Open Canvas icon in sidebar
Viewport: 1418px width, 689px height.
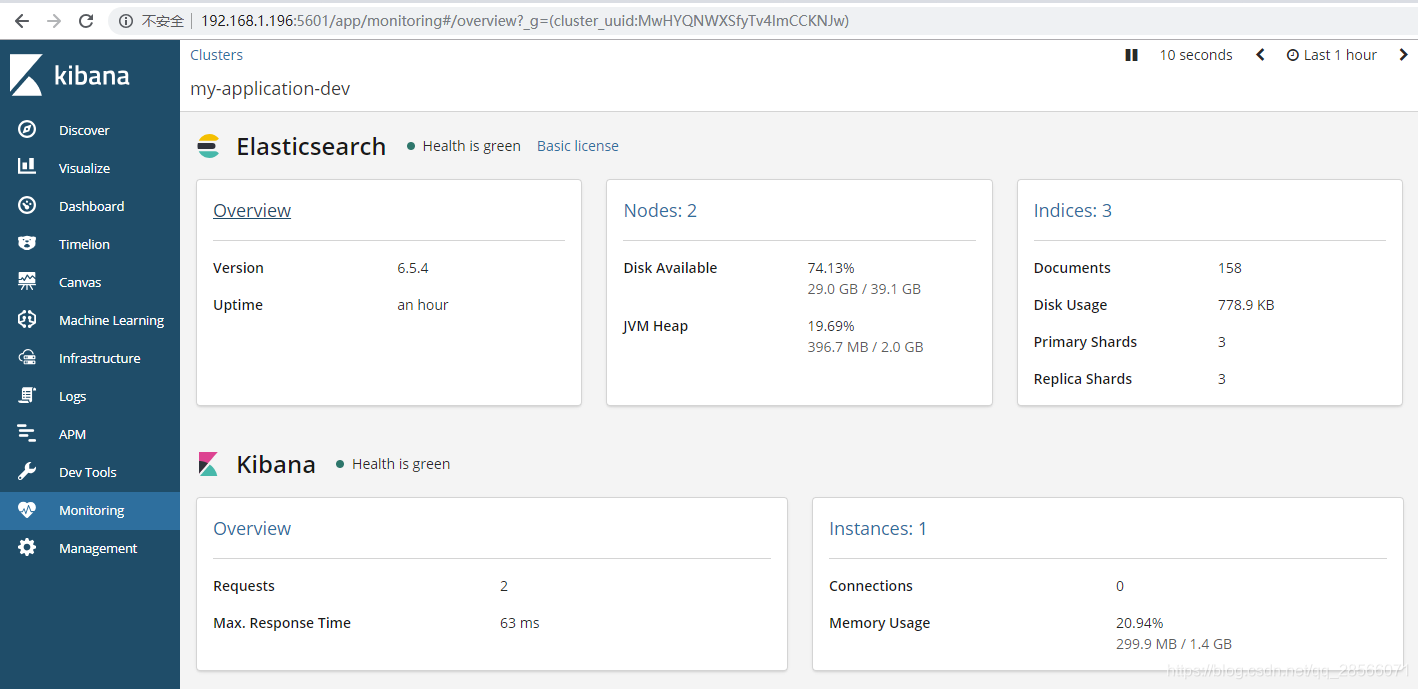(27, 282)
